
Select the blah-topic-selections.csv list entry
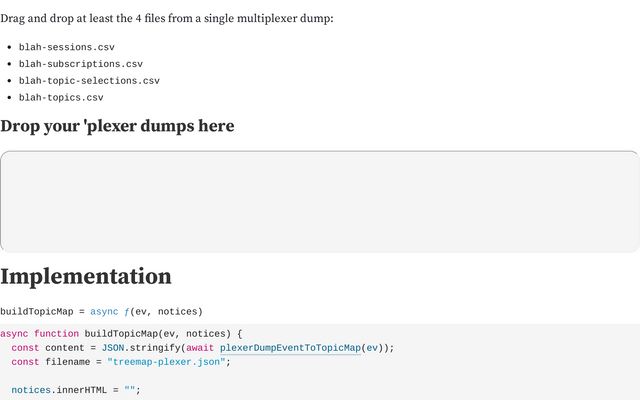click(x=89, y=81)
